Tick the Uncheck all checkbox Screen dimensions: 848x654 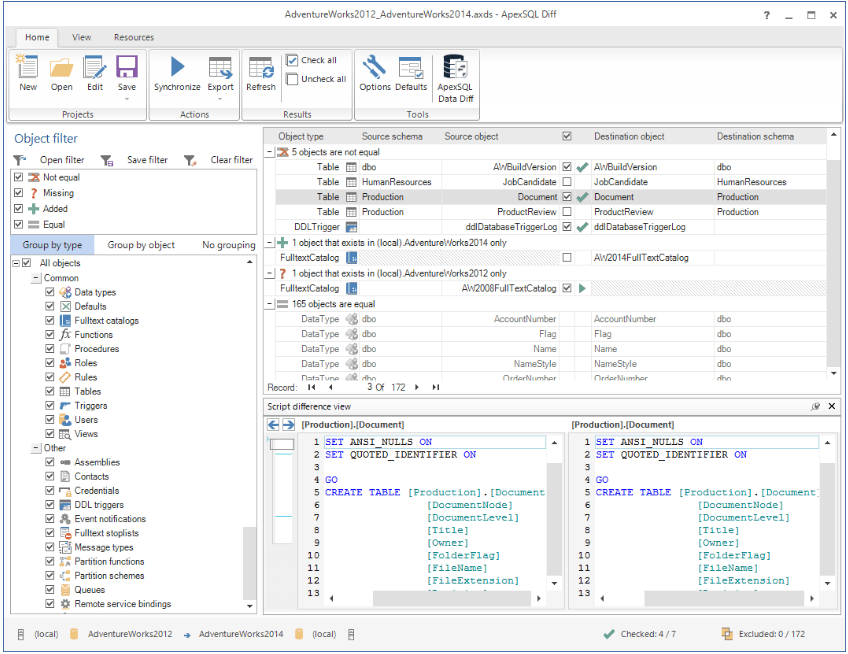(x=292, y=79)
